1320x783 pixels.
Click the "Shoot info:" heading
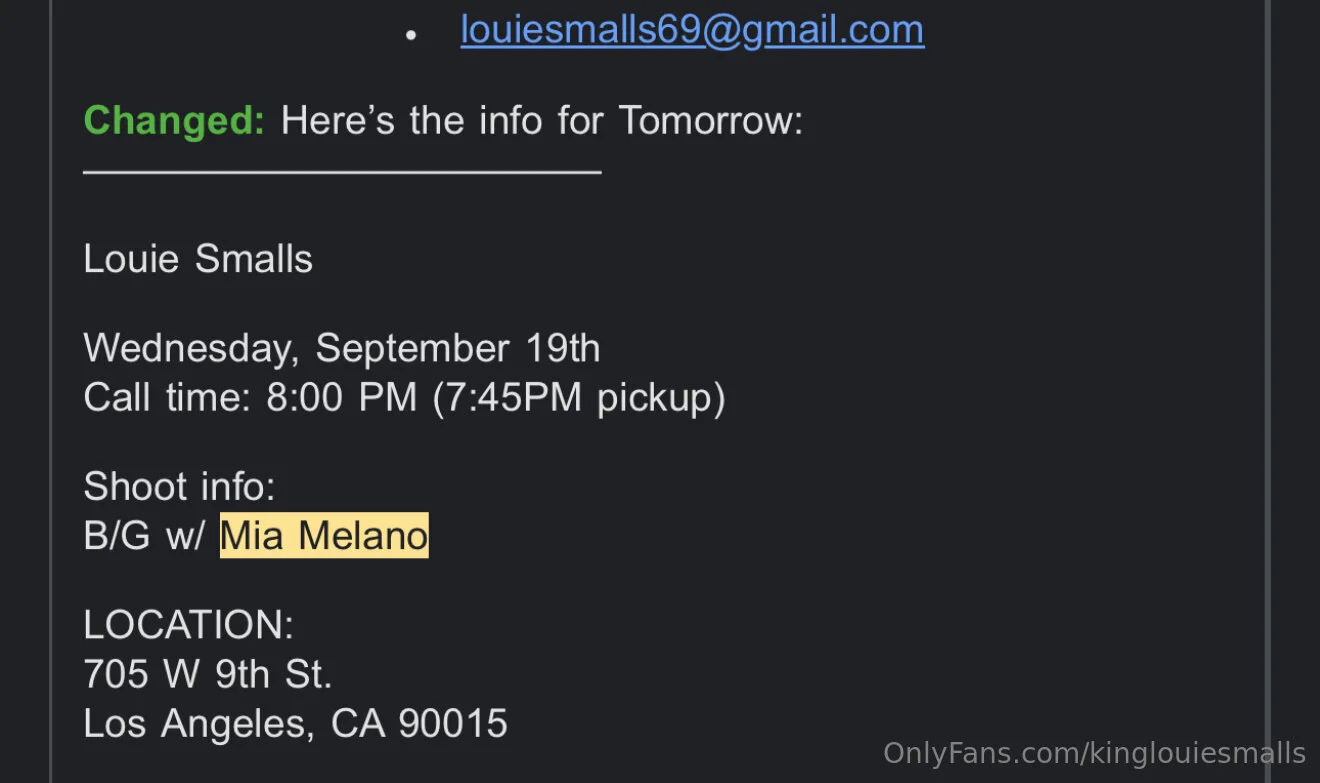point(179,487)
